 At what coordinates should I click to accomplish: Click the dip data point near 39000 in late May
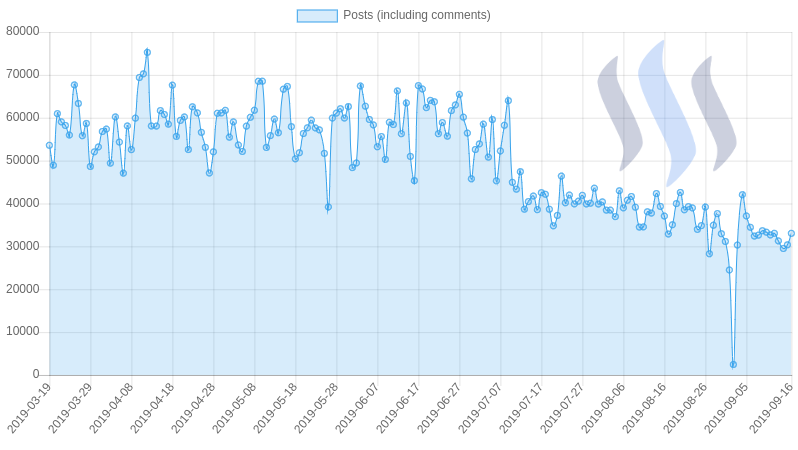pyautogui.click(x=328, y=207)
